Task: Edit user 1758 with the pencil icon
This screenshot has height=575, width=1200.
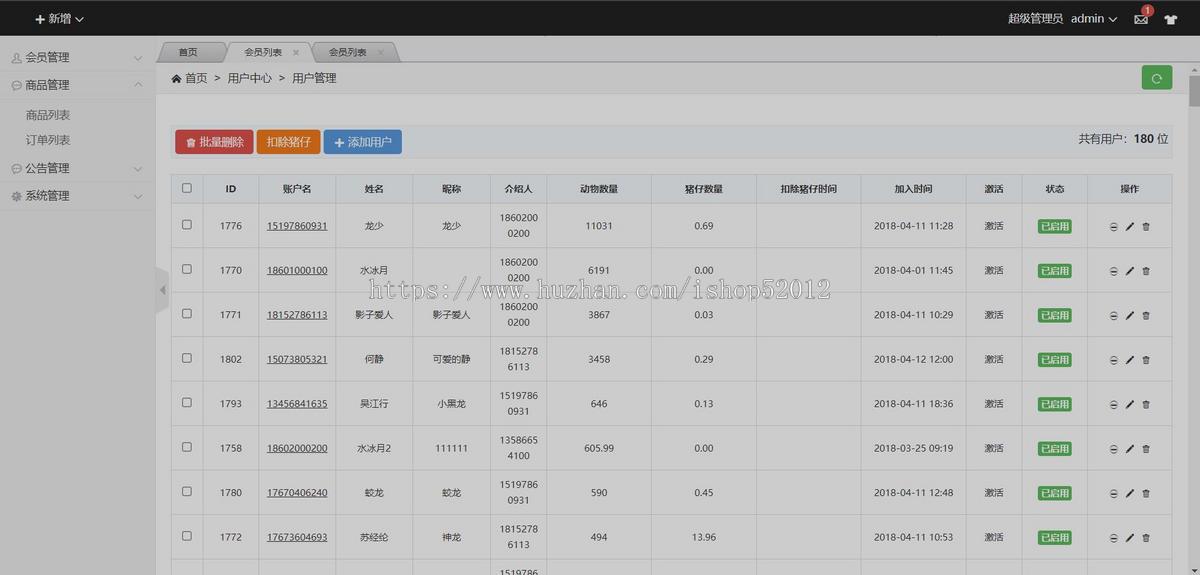Action: click(1130, 449)
